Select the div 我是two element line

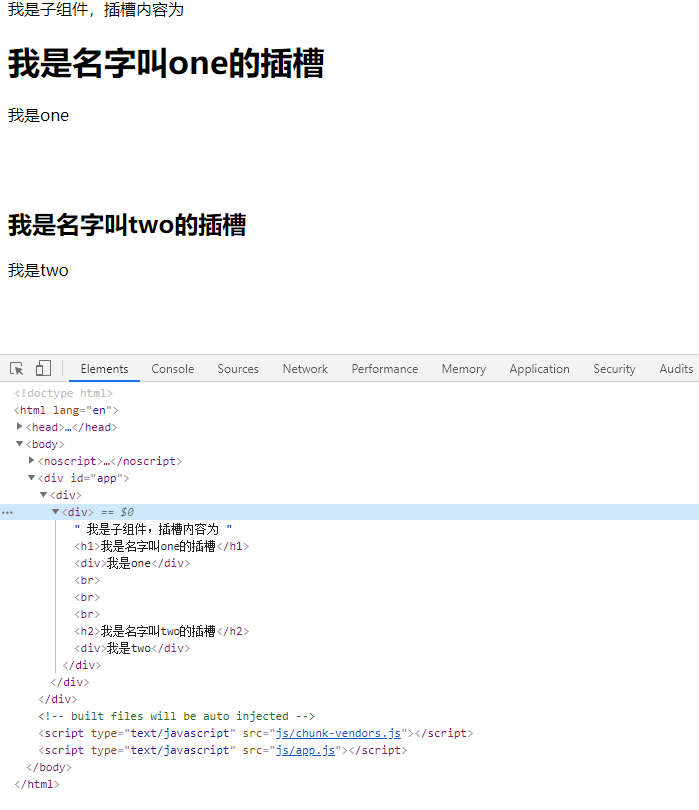tap(132, 648)
